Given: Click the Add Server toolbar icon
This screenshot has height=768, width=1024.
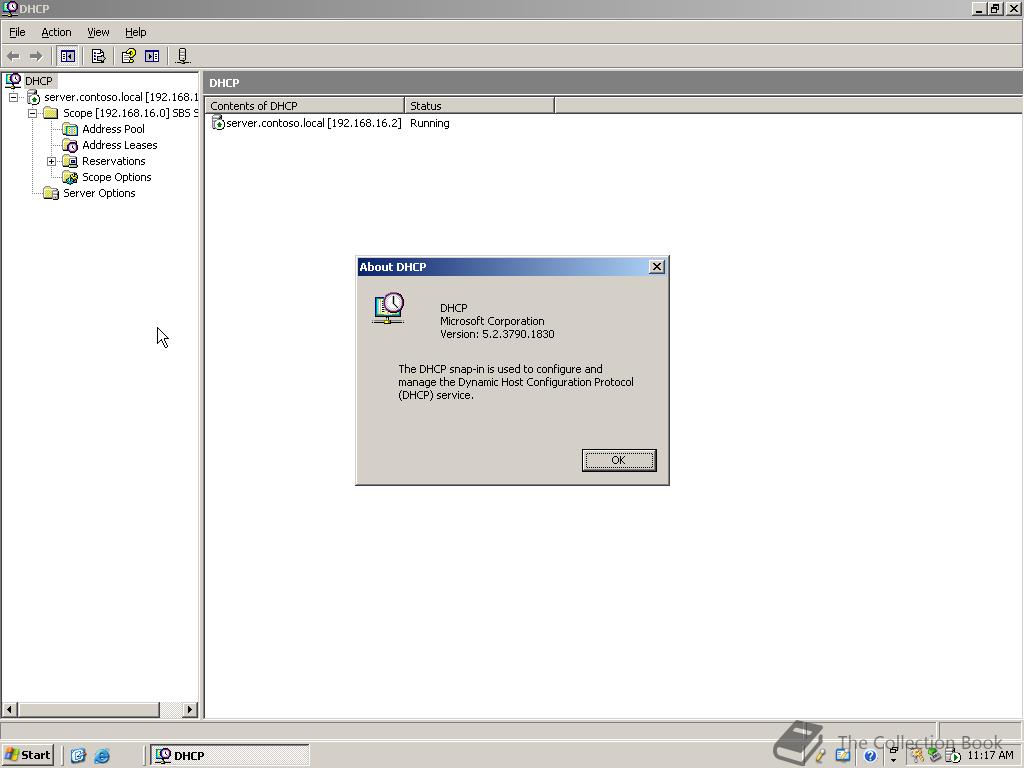Looking at the screenshot, I should point(183,56).
